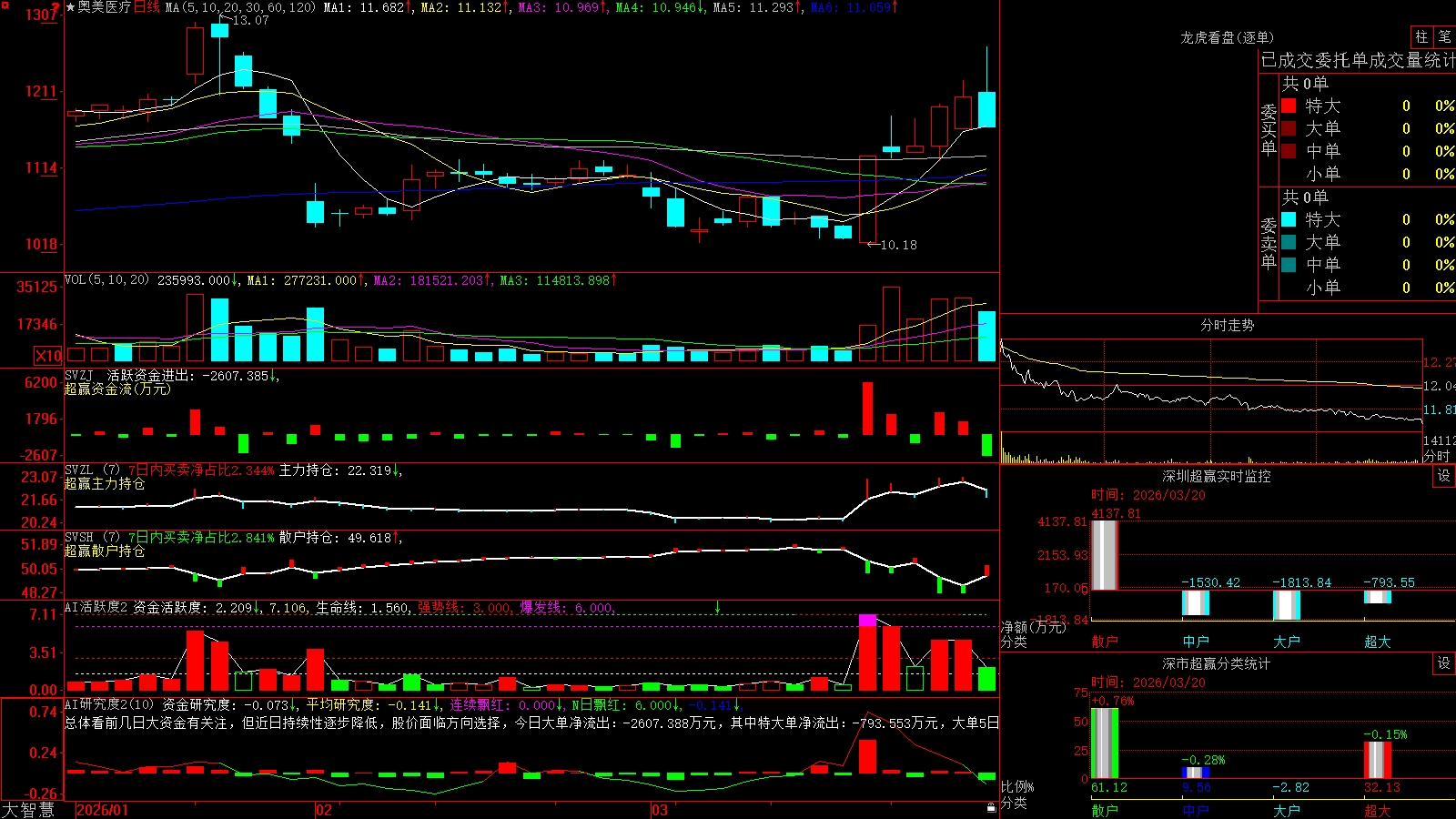Click the green 61.12 散户 bar in 分类统计

click(x=1104, y=743)
